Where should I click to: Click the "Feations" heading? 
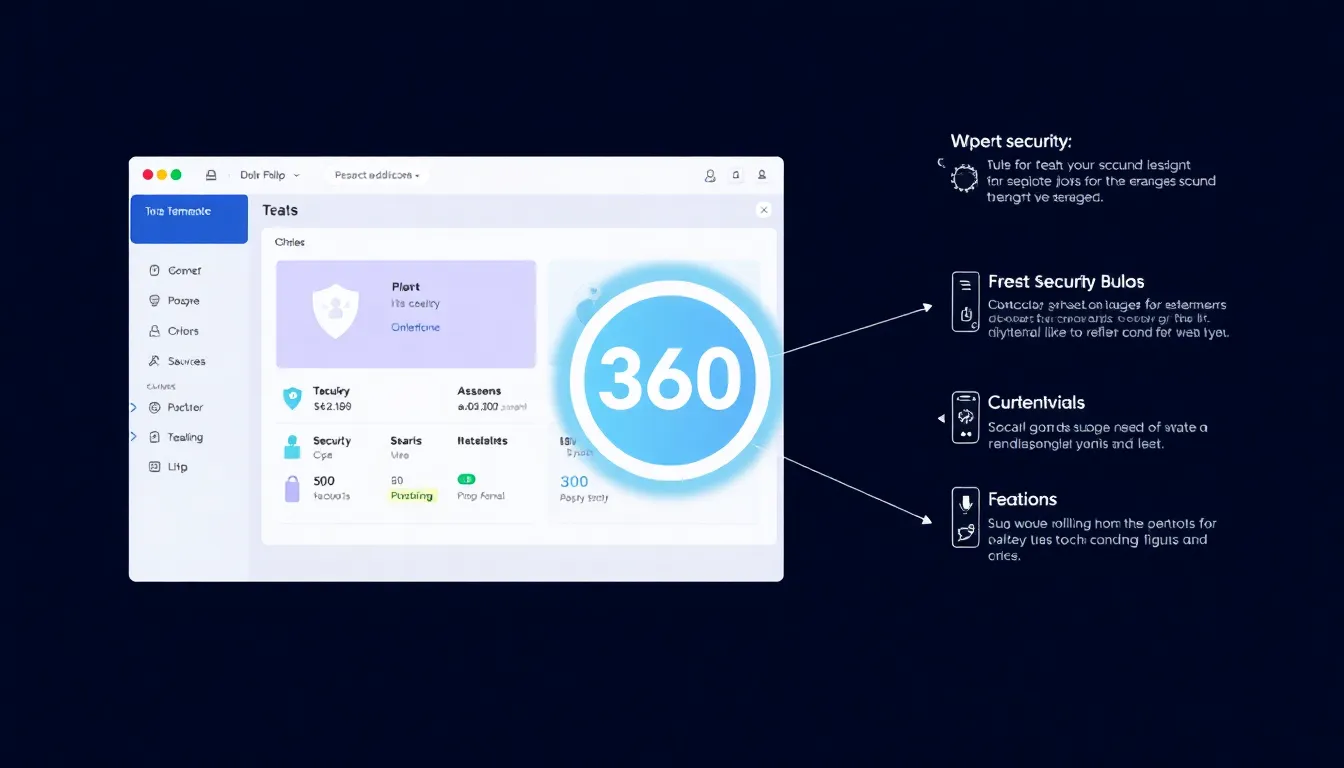coord(1022,499)
